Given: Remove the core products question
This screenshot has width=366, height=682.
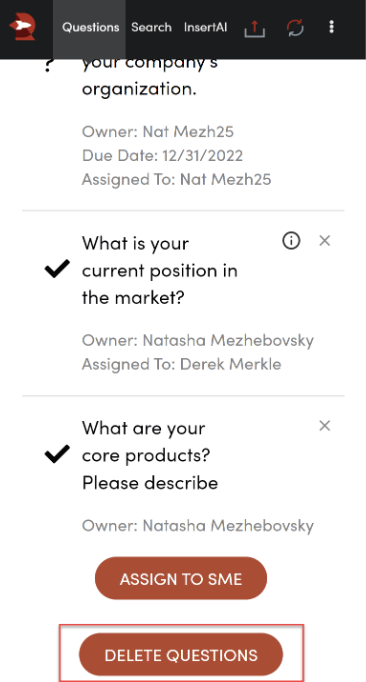Looking at the screenshot, I should pos(325,426).
